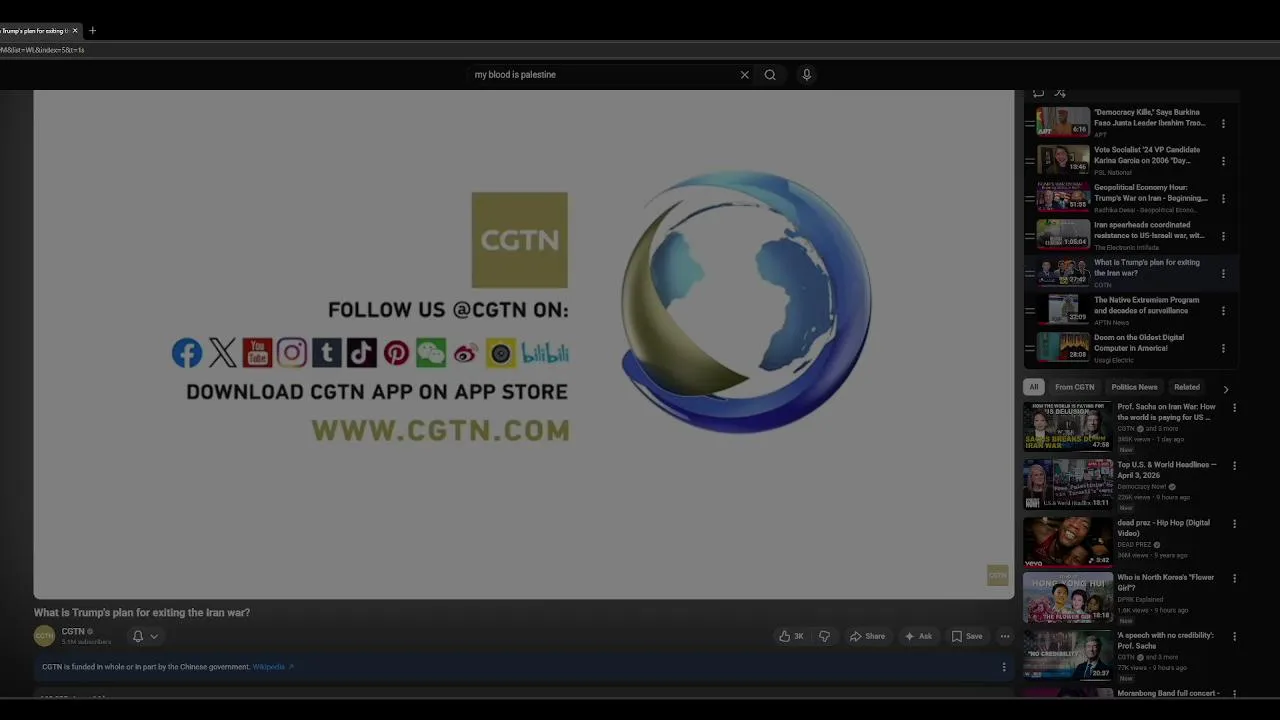
Task: Open options for 'Top U.S. & World Headlines'
Action: [x=1234, y=466]
